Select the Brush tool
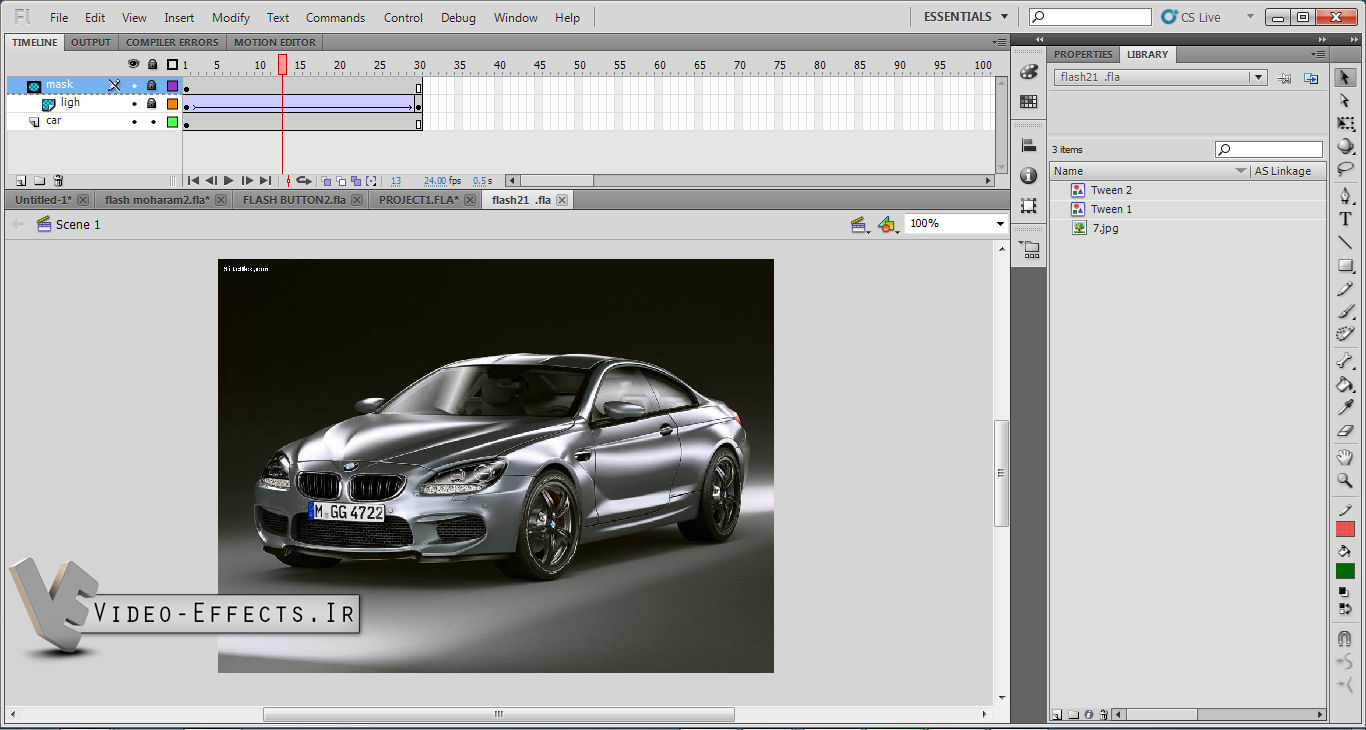 coord(1345,312)
